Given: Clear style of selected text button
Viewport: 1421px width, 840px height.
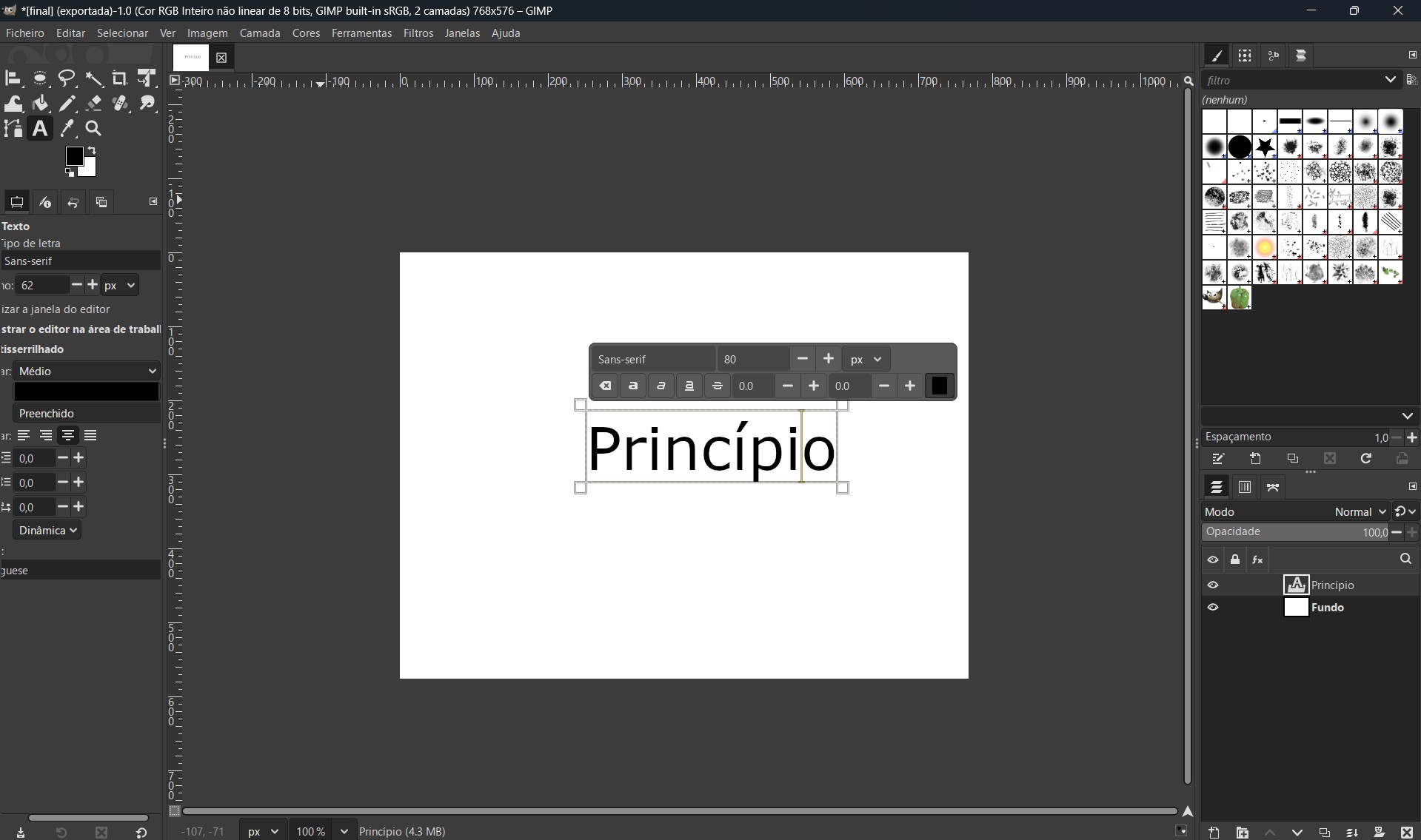Looking at the screenshot, I should (x=605, y=386).
